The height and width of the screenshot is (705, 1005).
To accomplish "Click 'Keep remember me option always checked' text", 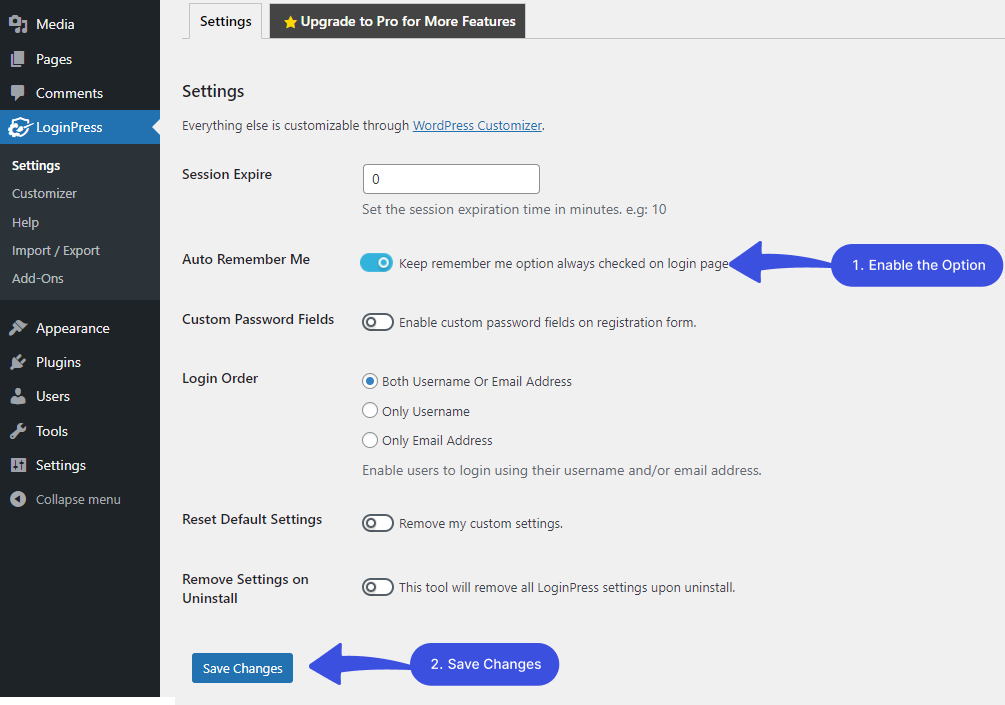I will [564, 263].
